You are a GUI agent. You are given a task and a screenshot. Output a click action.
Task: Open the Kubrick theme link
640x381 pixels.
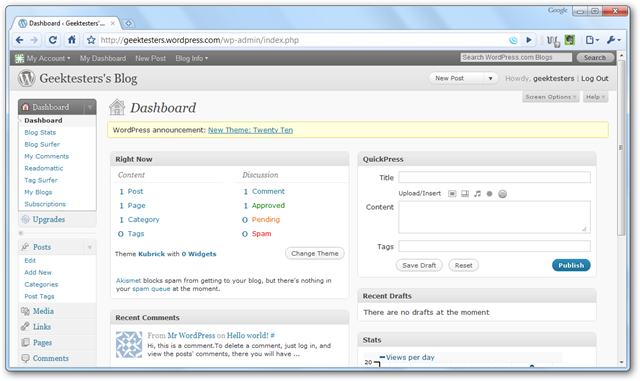coord(151,254)
